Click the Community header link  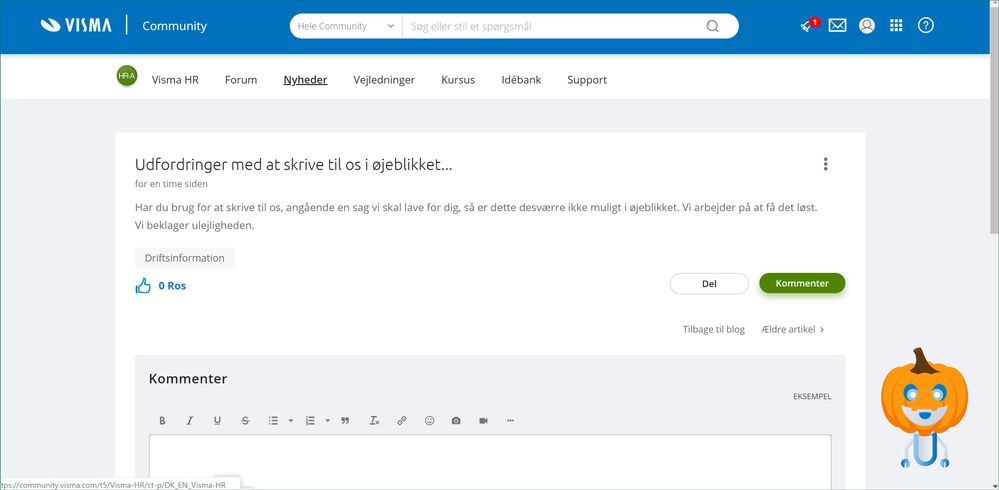(175, 26)
